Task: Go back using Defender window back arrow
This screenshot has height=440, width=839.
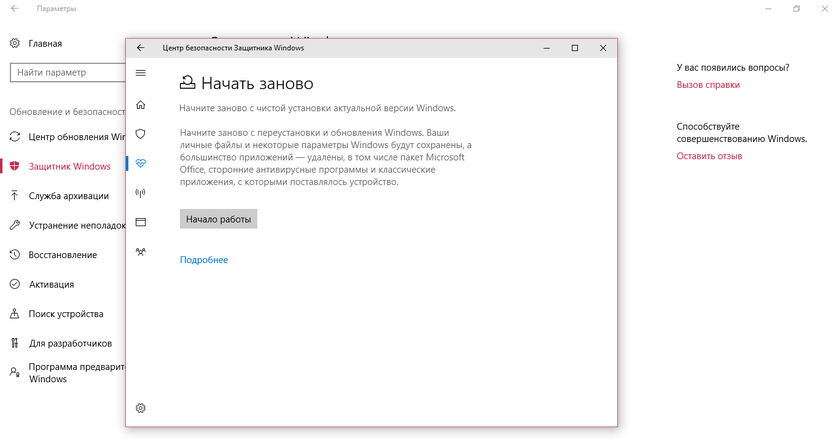Action: pos(141,48)
